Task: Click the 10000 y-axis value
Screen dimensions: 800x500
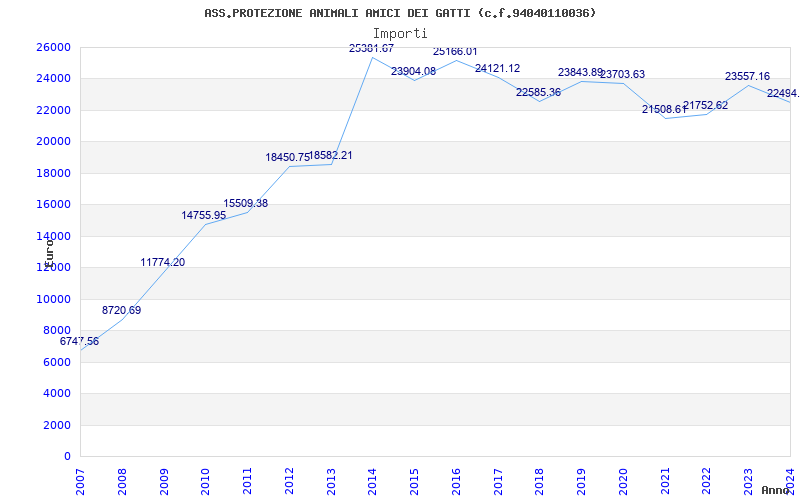Action: click(53, 299)
